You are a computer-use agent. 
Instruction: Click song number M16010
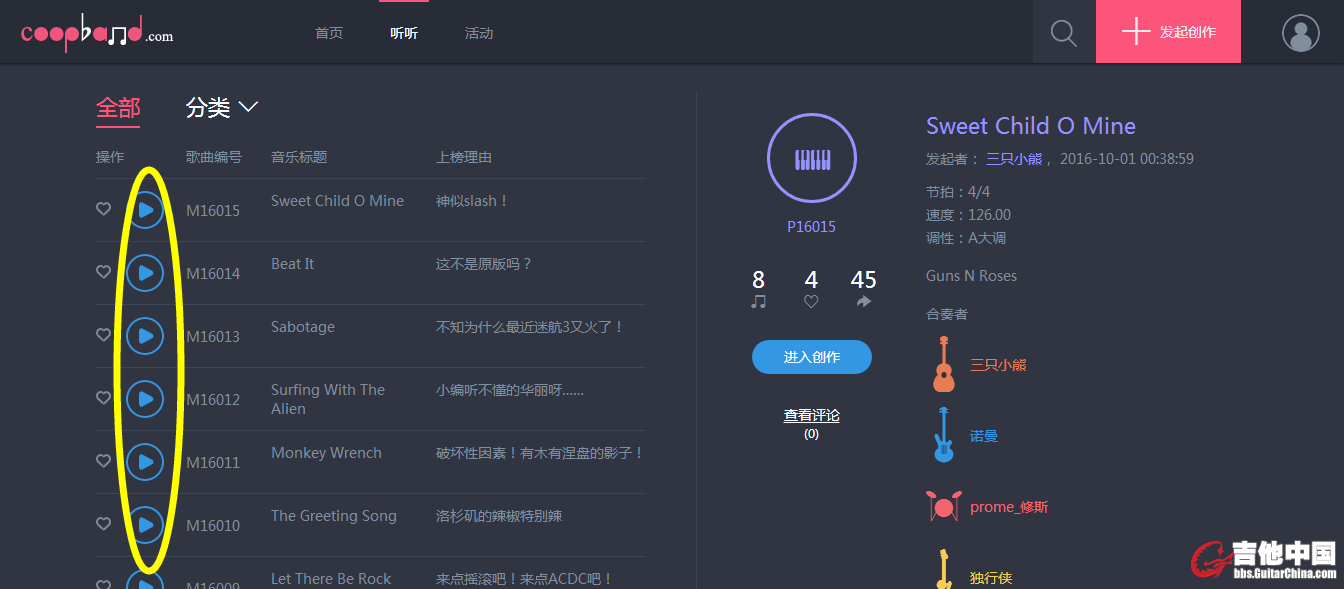click(x=213, y=526)
